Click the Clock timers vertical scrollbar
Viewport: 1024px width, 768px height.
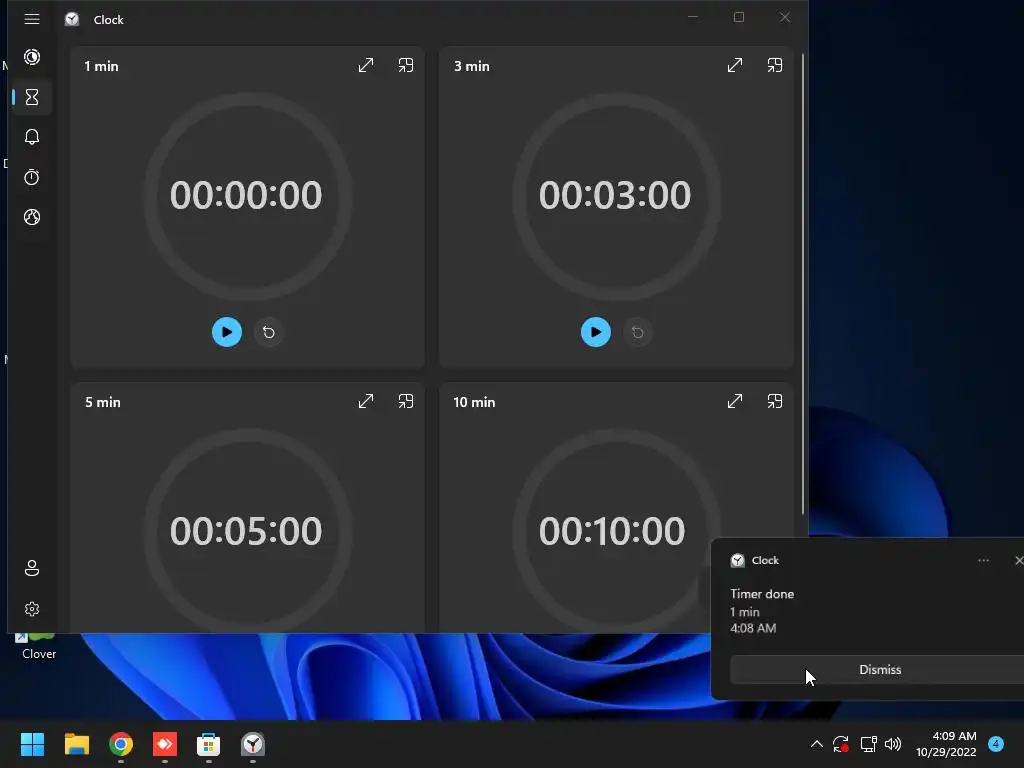[x=803, y=284]
